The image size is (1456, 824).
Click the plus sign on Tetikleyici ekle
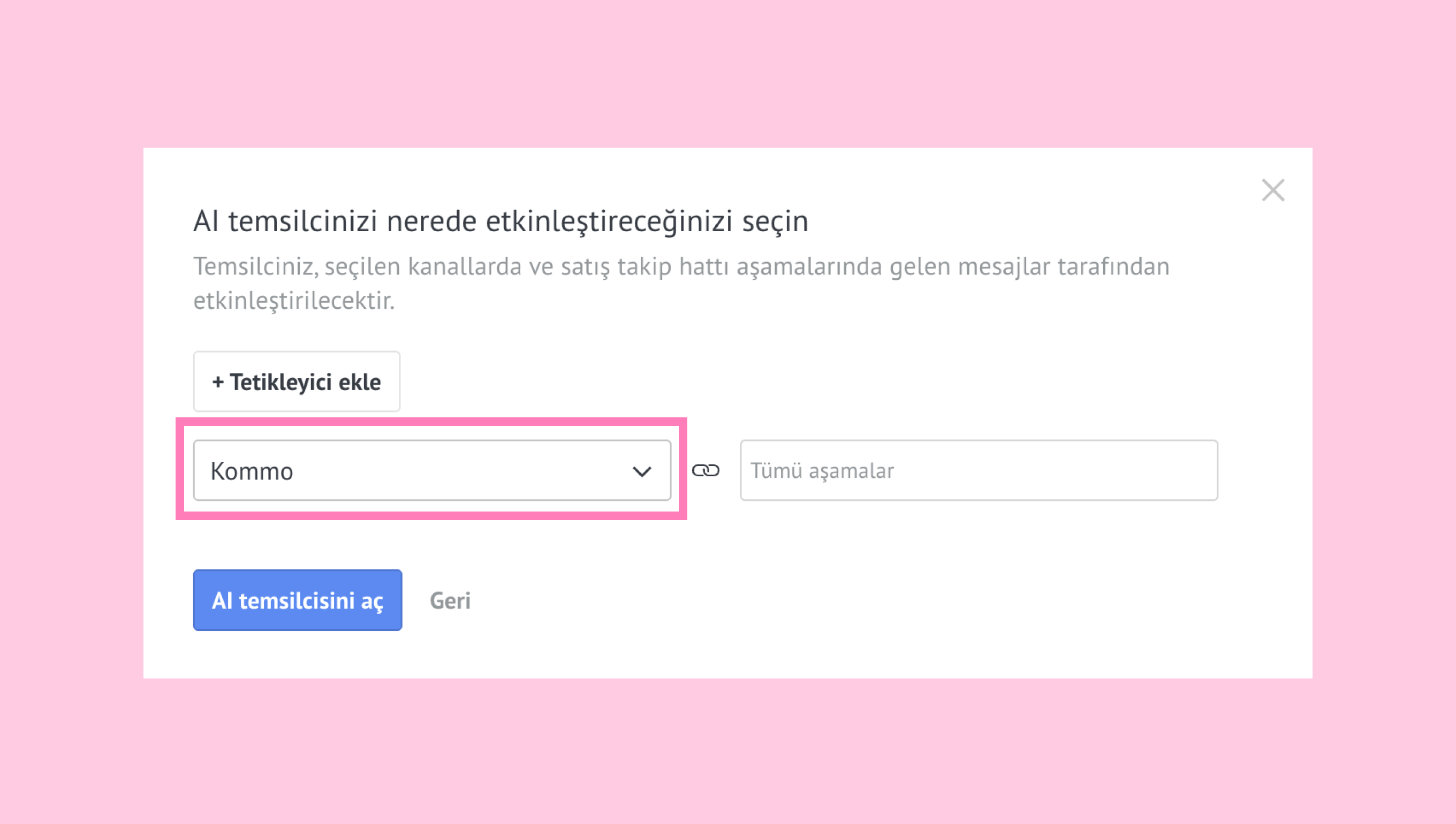217,383
